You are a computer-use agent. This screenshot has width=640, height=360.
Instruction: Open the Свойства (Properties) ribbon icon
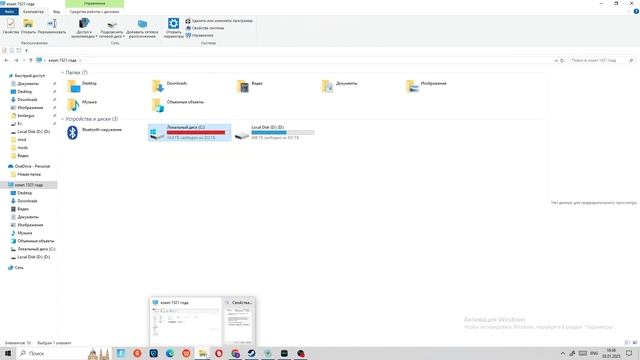point(11,26)
